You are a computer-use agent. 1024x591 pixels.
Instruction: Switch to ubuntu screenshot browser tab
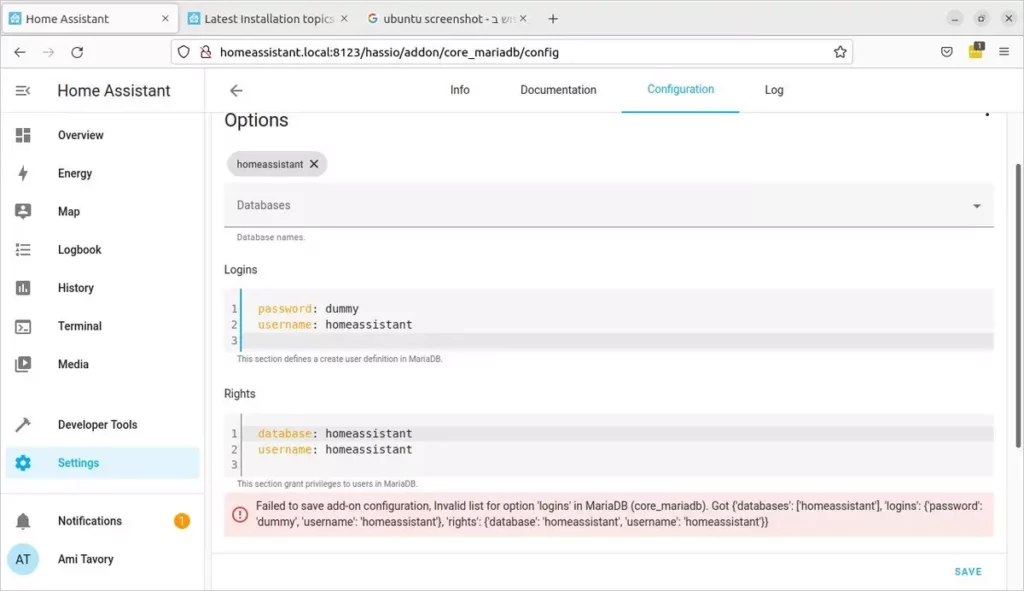click(x=447, y=19)
